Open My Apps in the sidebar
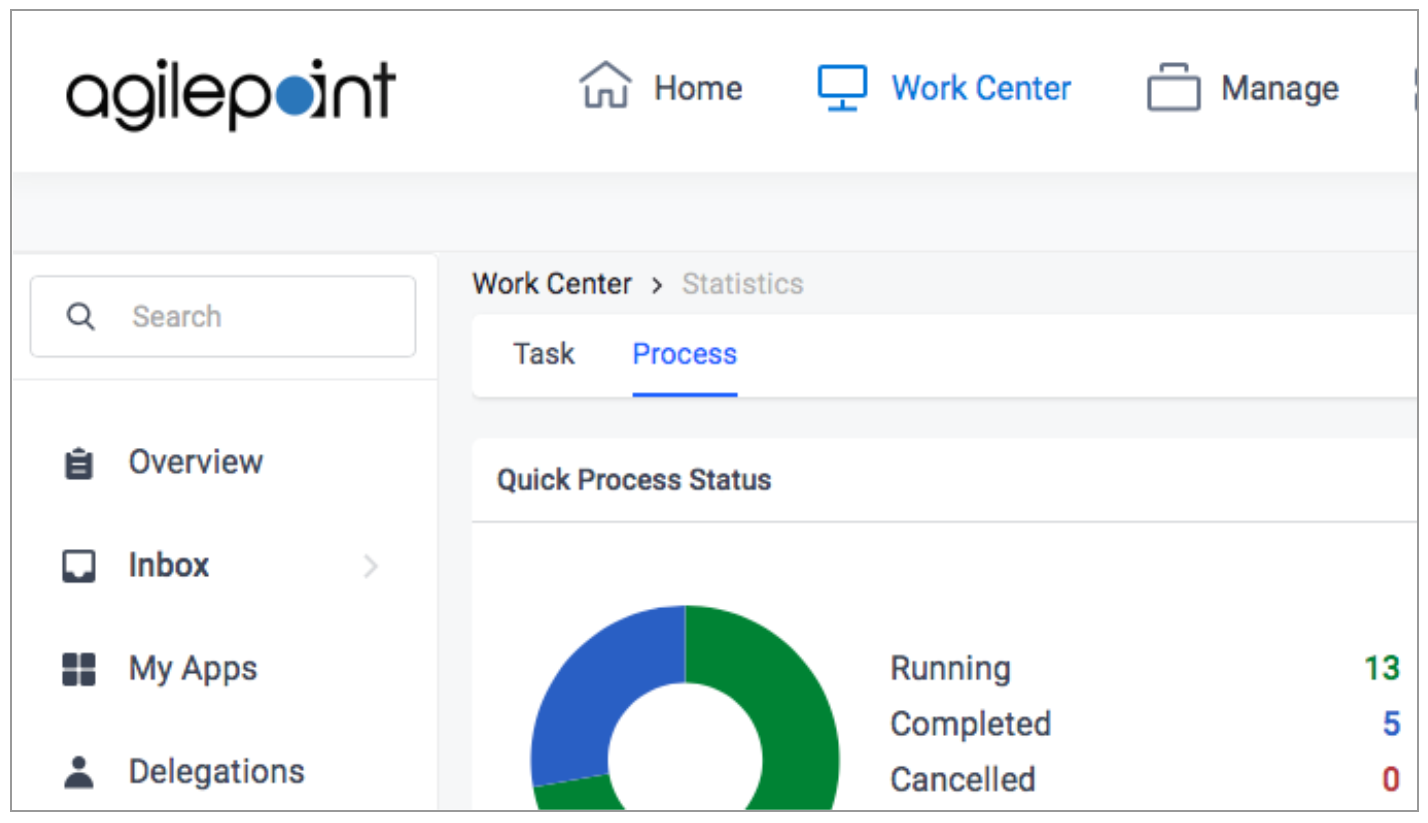Screen dimensions: 1428x823 (193, 668)
